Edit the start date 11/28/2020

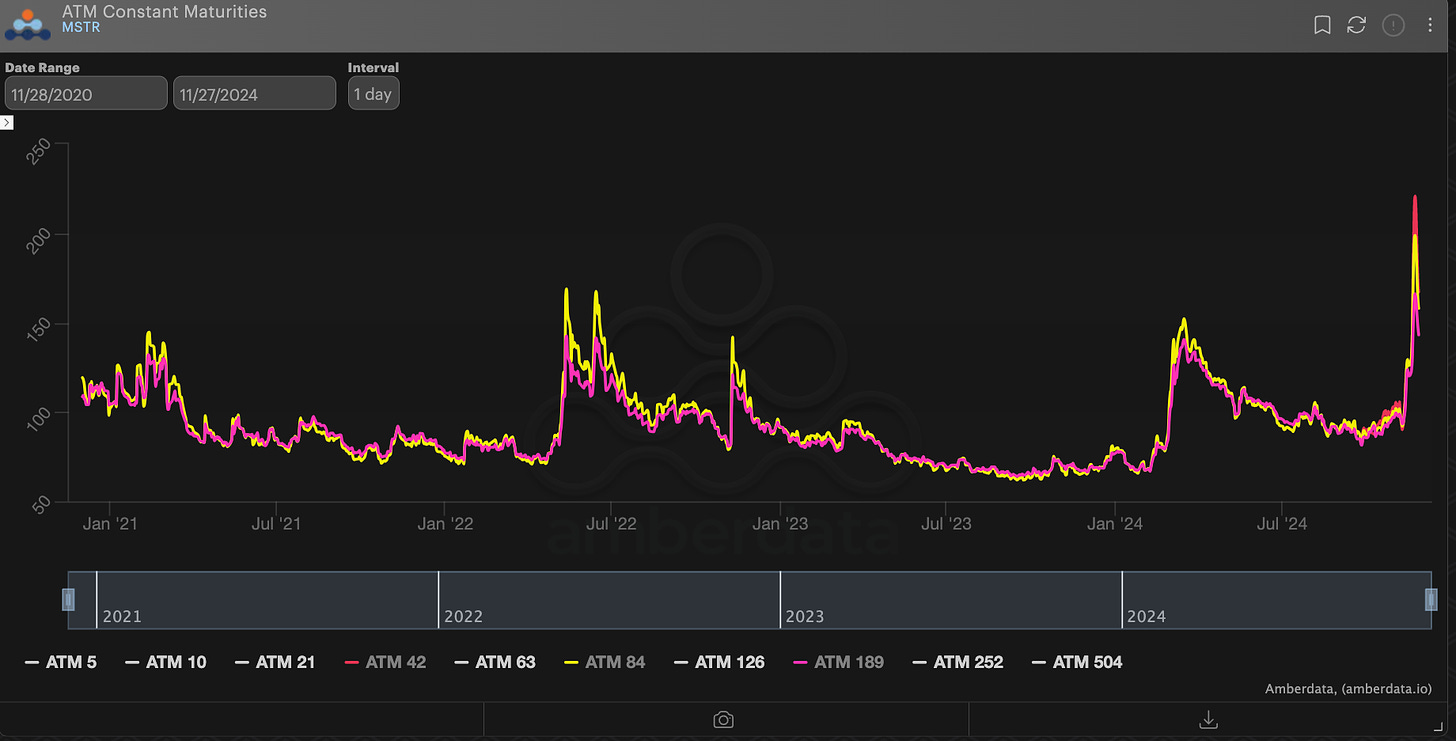click(x=86, y=94)
